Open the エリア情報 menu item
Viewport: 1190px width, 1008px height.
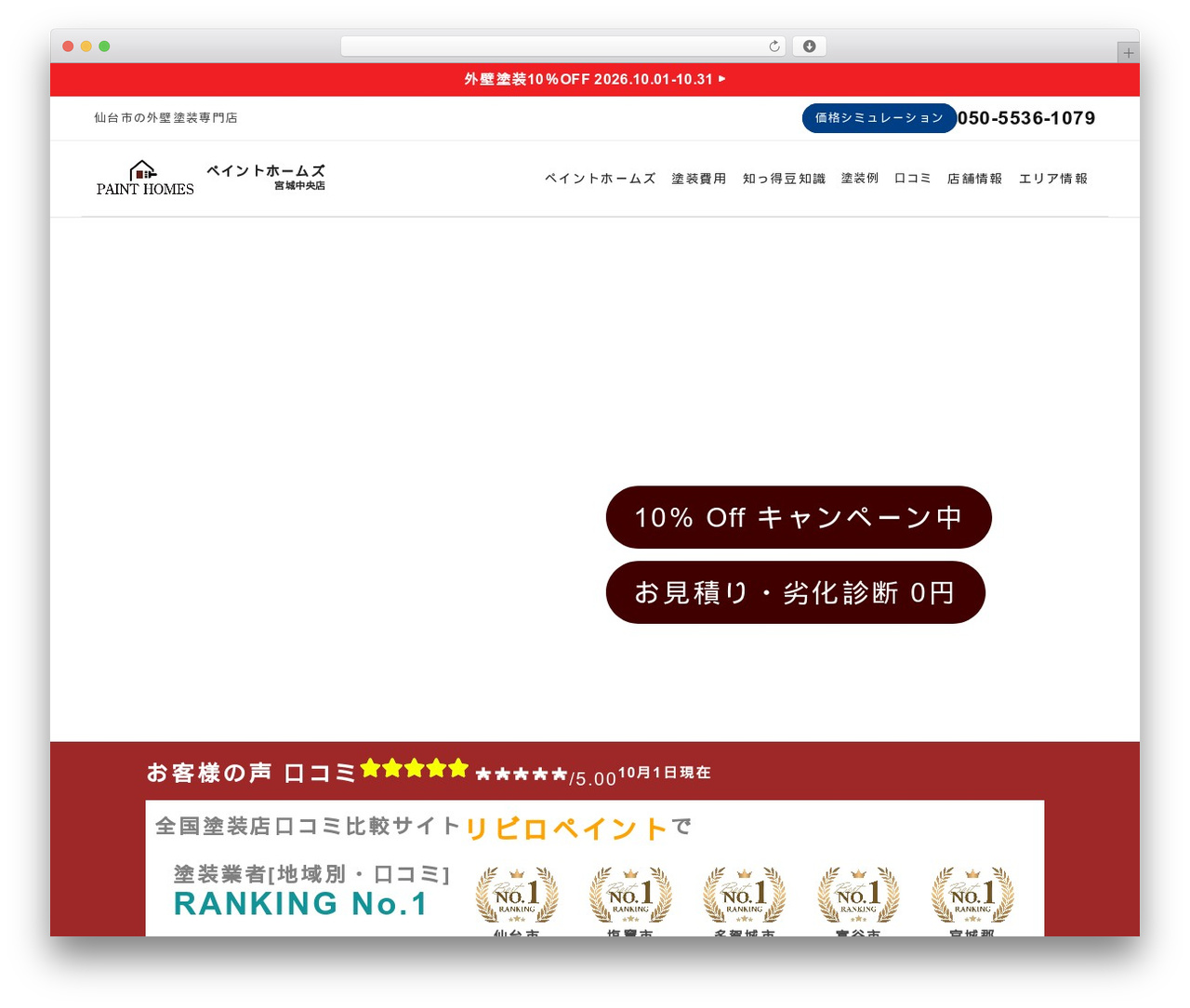(x=1053, y=179)
